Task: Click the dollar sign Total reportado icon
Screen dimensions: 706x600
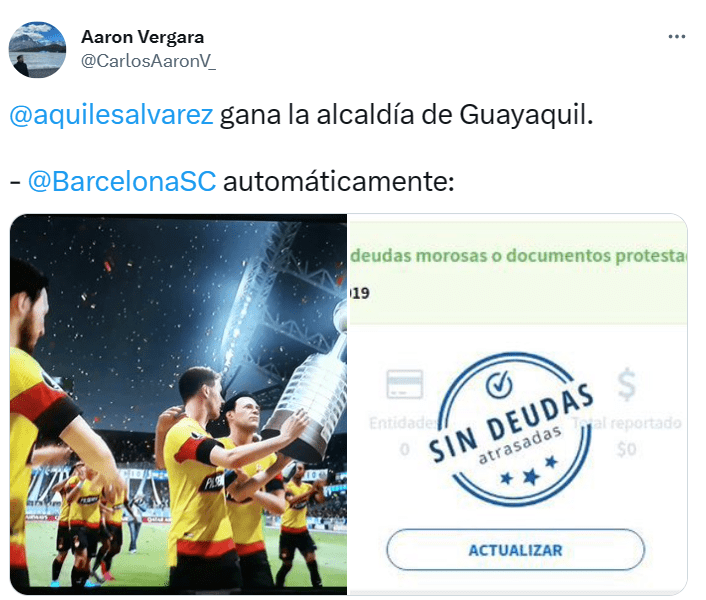Action: (626, 384)
